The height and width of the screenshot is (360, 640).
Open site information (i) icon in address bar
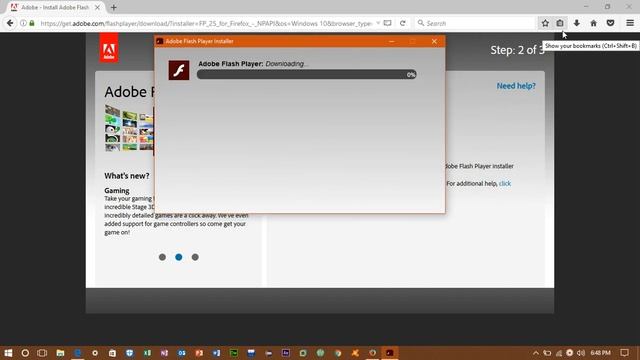pos(23,23)
